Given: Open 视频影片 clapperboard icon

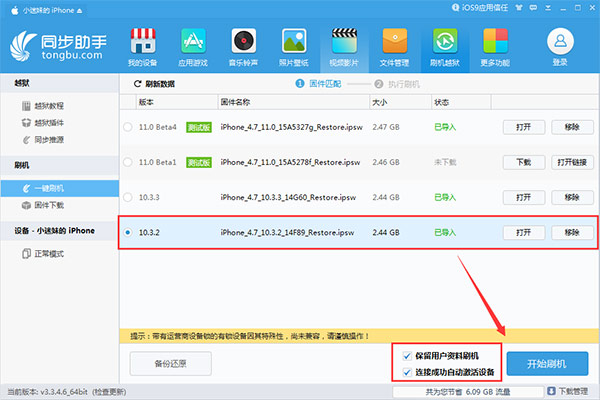Looking at the screenshot, I should (x=344, y=41).
